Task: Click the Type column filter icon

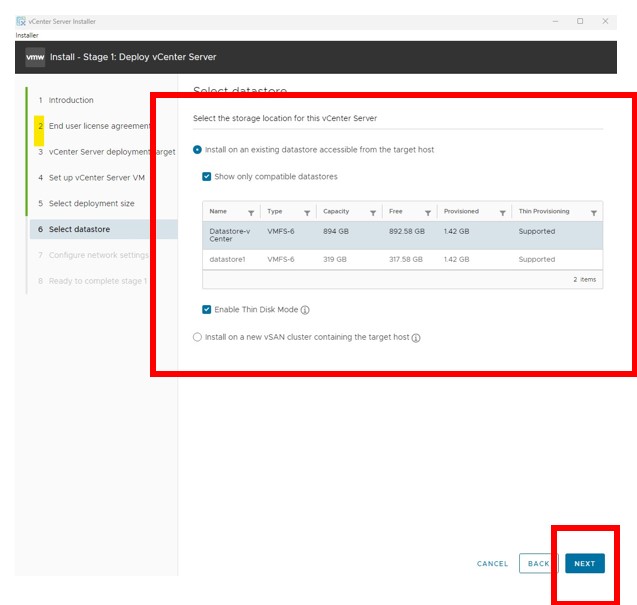Action: (307, 213)
